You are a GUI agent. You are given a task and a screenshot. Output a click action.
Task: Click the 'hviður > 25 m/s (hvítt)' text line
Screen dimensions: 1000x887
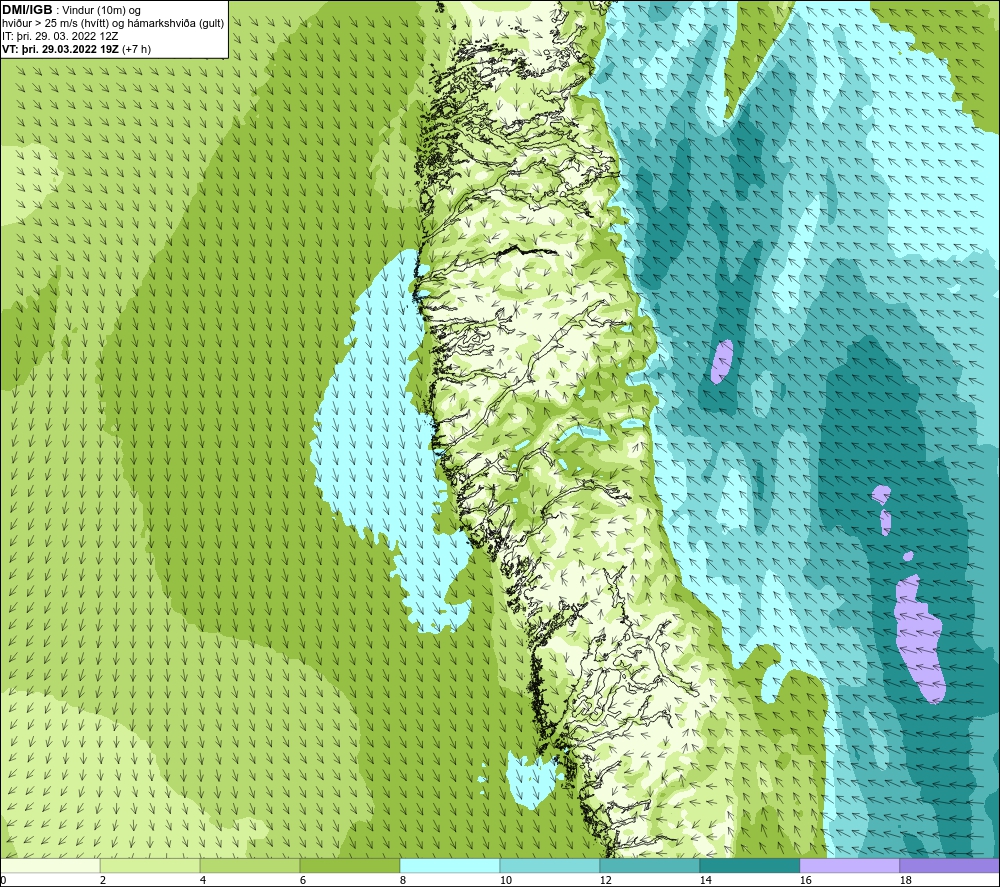point(55,24)
